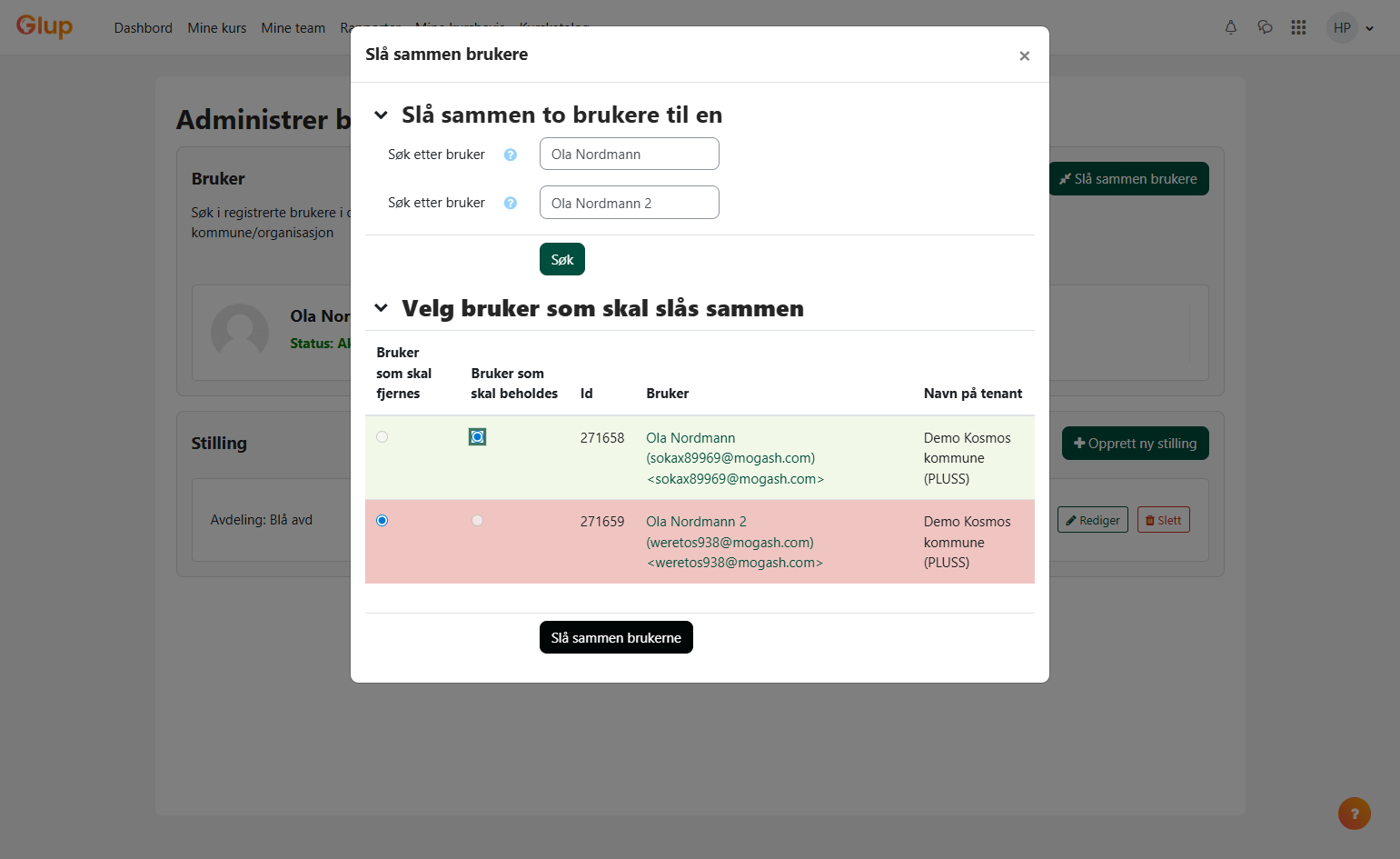Click the Glup logo
This screenshot has height=859, width=1400.
45,26
